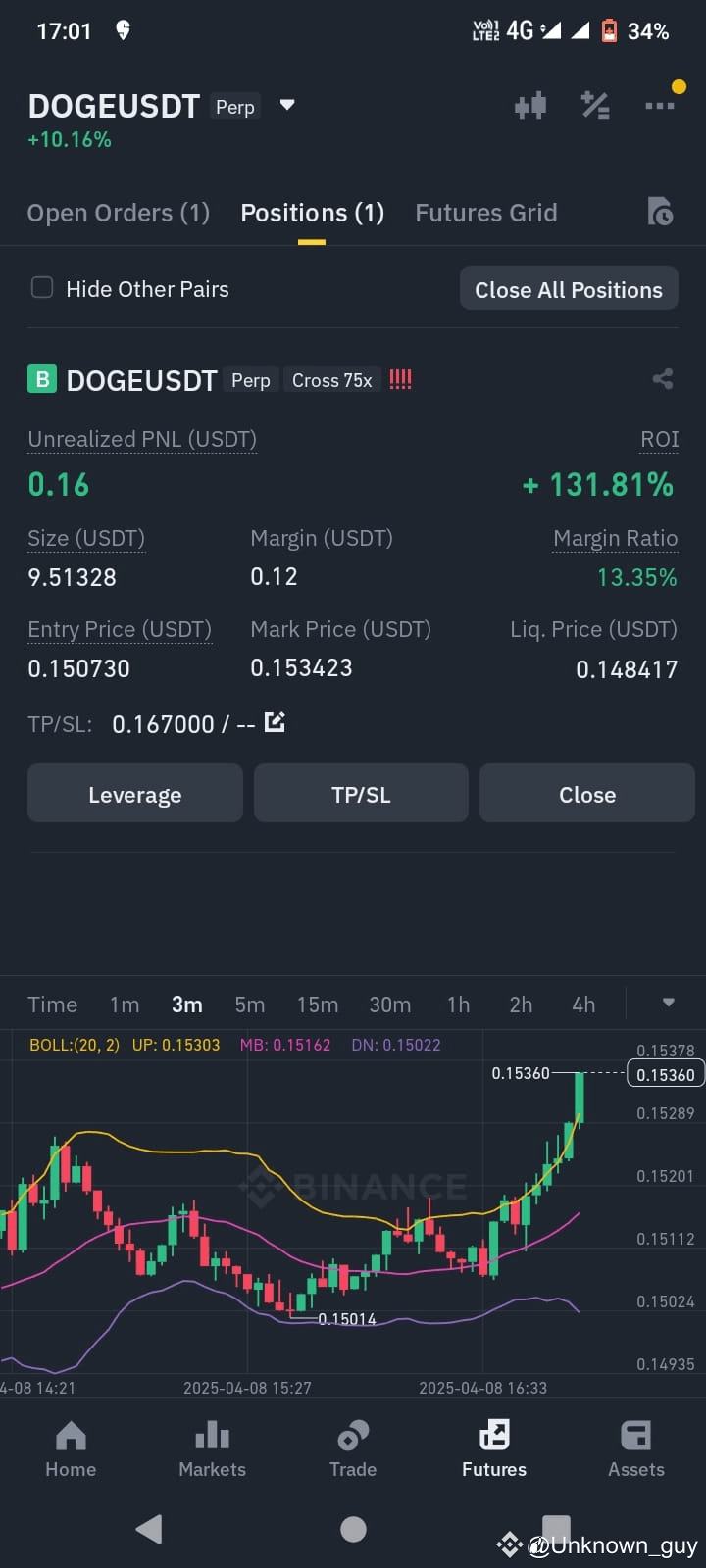Select the 15m chart interval
Viewport: 706px width, 1568px height.
318,1004
